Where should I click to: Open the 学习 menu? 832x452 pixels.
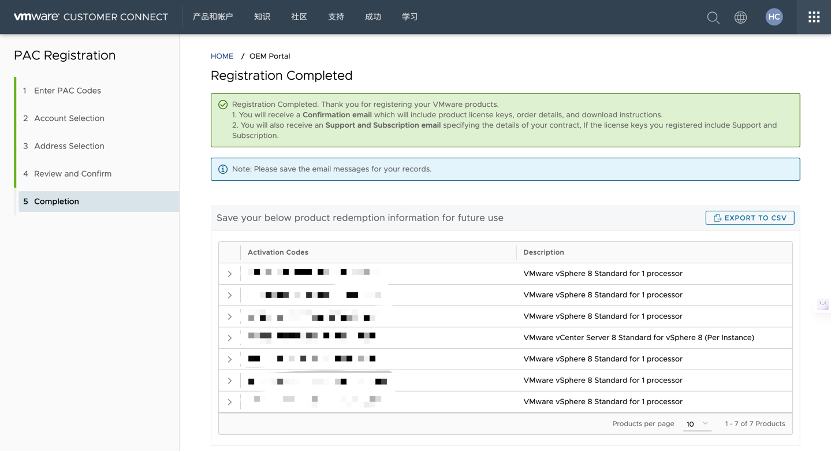410,17
